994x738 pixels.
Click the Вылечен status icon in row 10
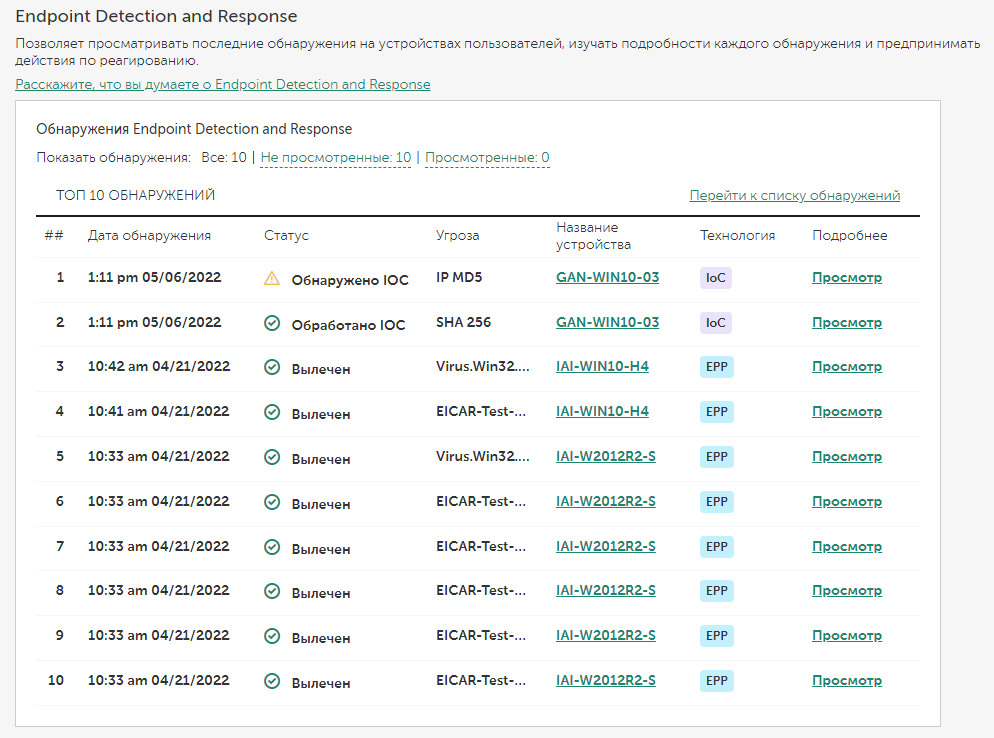(271, 681)
